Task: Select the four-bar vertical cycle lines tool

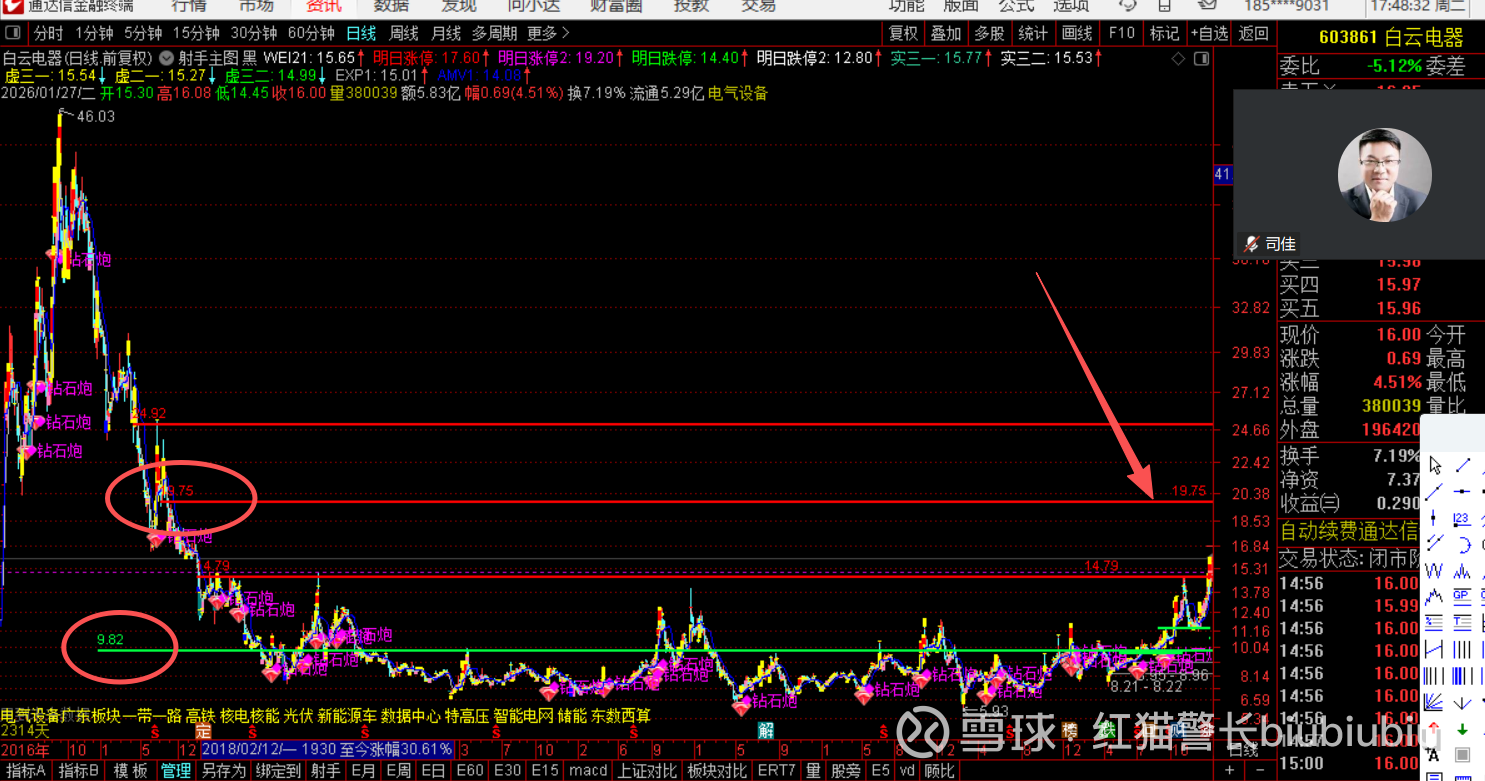Action: click(x=1462, y=648)
